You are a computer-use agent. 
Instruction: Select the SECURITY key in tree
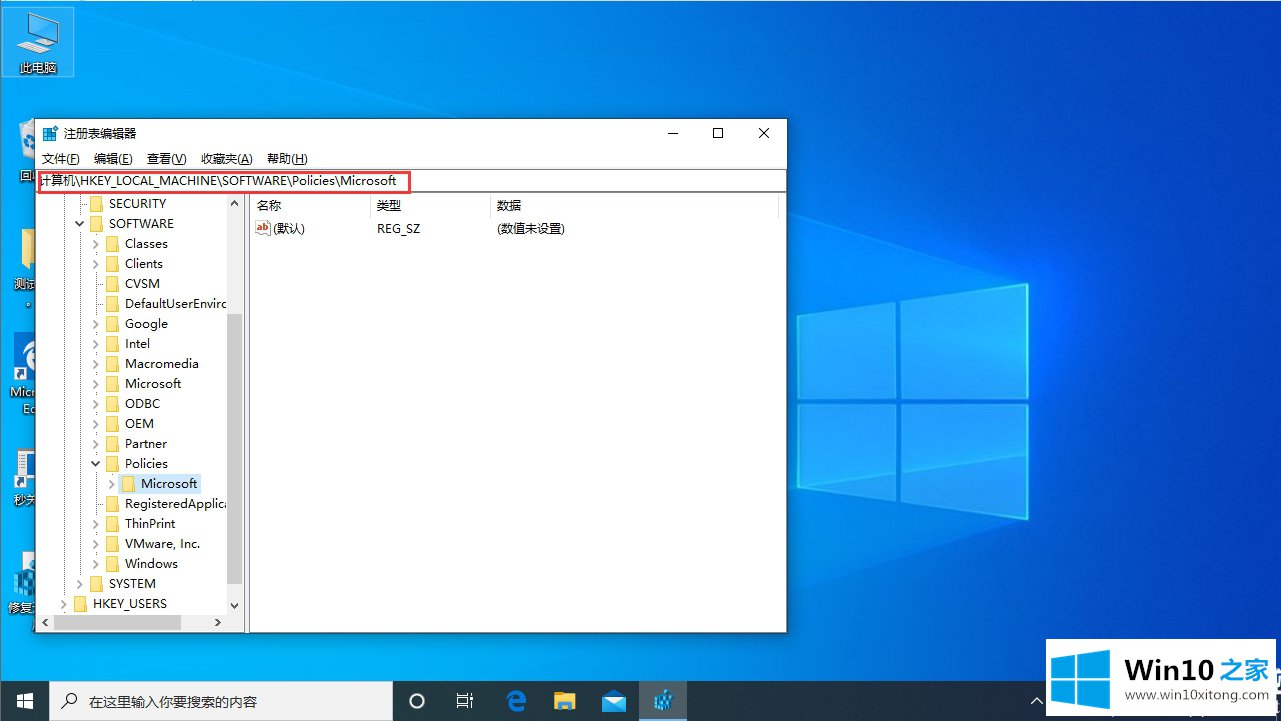click(x=137, y=203)
